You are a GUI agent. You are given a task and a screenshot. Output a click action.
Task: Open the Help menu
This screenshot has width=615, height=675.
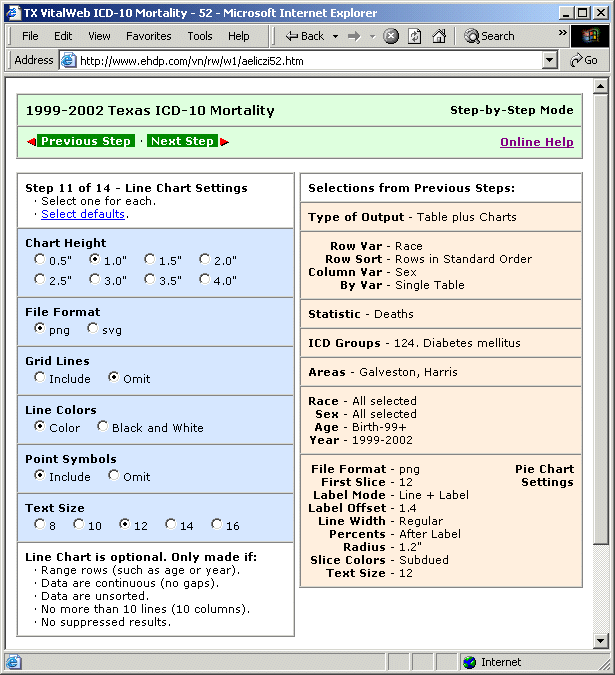coord(238,36)
